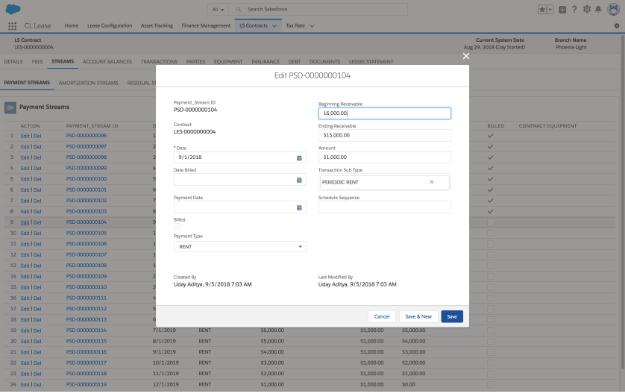Click the Save & New button
This screenshot has width=625, height=392.
tap(419, 316)
